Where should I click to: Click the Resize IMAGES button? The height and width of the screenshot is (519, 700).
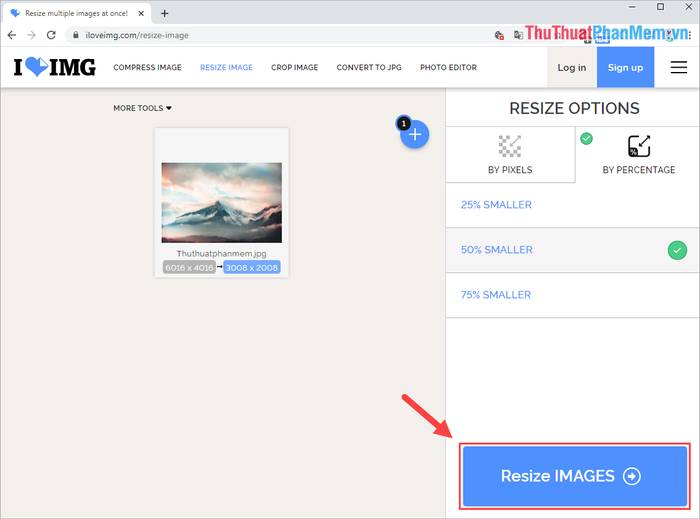click(x=575, y=476)
